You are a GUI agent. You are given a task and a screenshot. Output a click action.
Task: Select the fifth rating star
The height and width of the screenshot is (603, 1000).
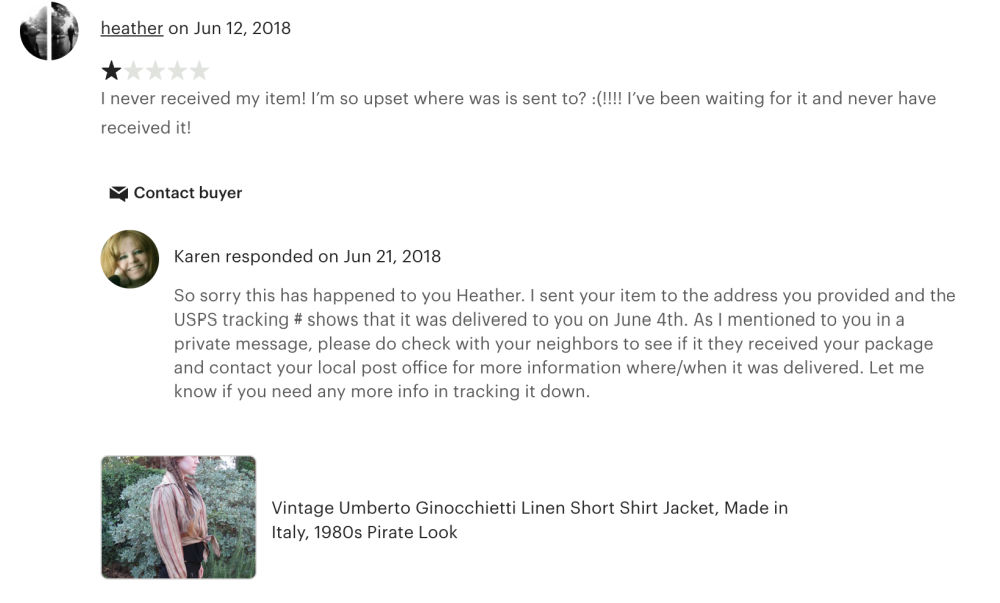tap(199, 70)
